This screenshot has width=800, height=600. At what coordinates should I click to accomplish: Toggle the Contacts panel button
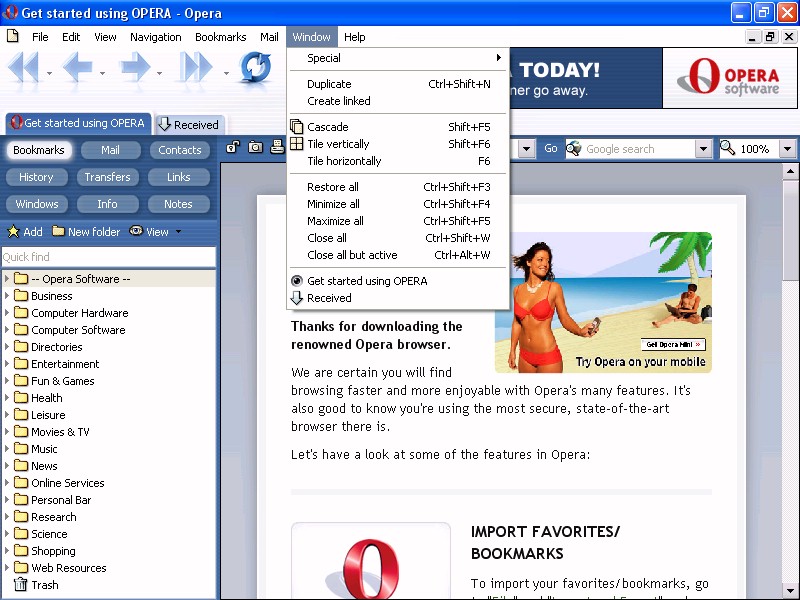[x=180, y=150]
